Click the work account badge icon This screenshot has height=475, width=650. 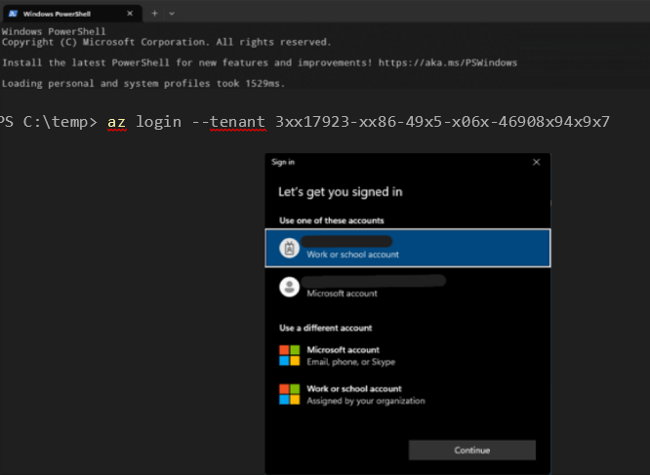[289, 248]
